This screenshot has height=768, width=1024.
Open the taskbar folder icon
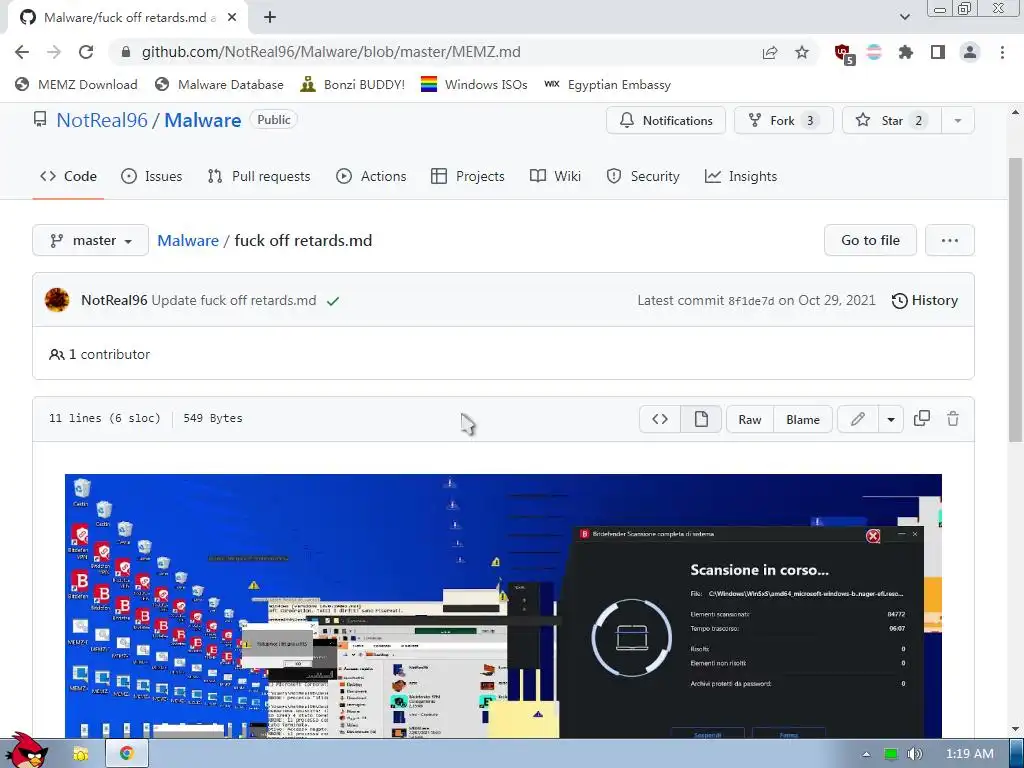click(80, 754)
